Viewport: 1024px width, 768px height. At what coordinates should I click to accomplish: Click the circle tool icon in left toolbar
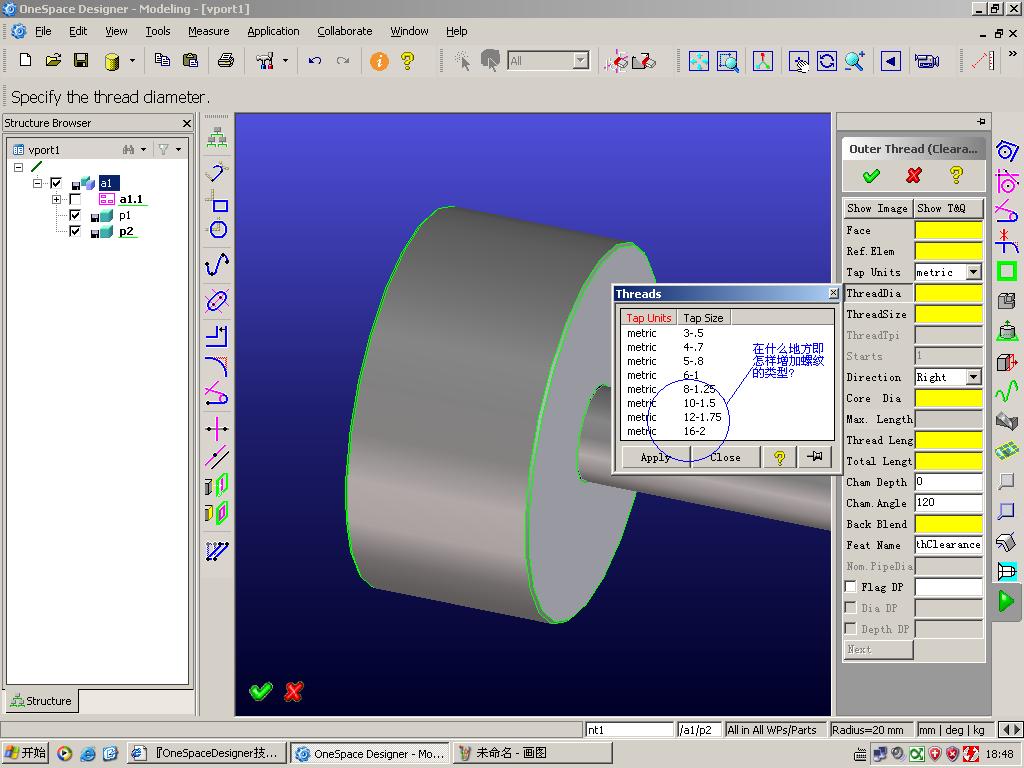pos(217,229)
